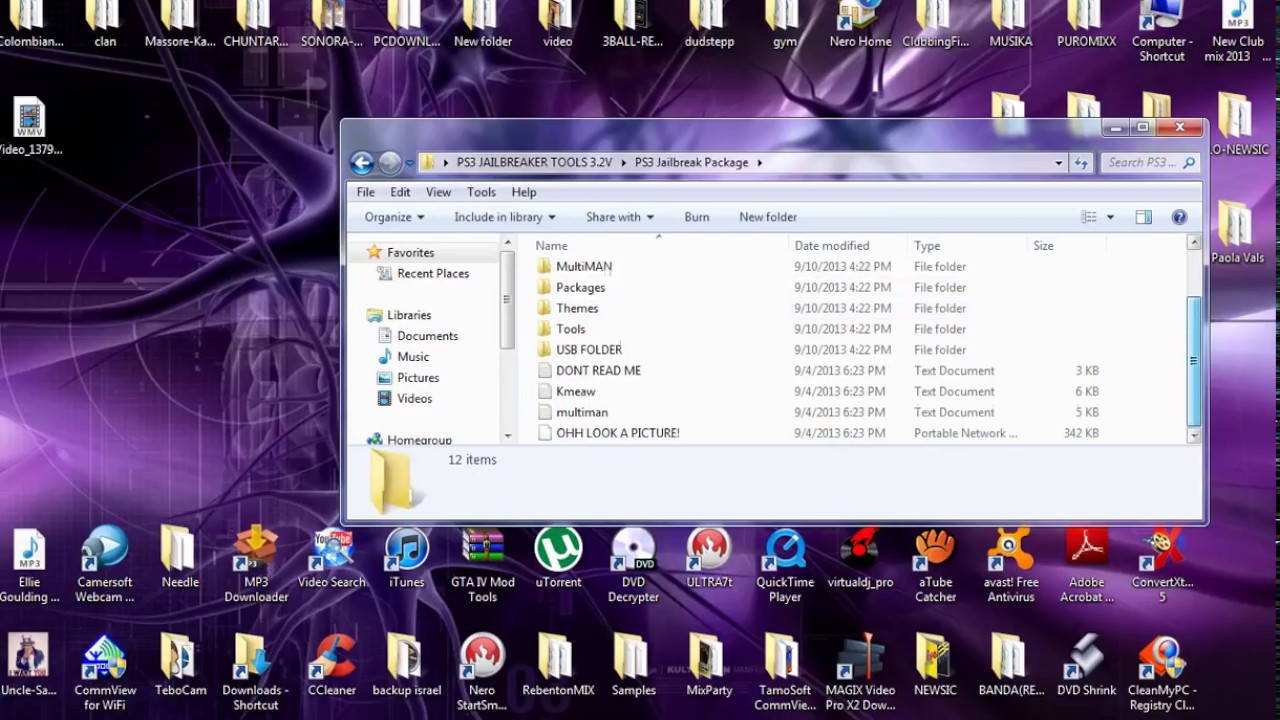Open Nero Home desktop shortcut
1280x720 pixels.
pos(860,25)
